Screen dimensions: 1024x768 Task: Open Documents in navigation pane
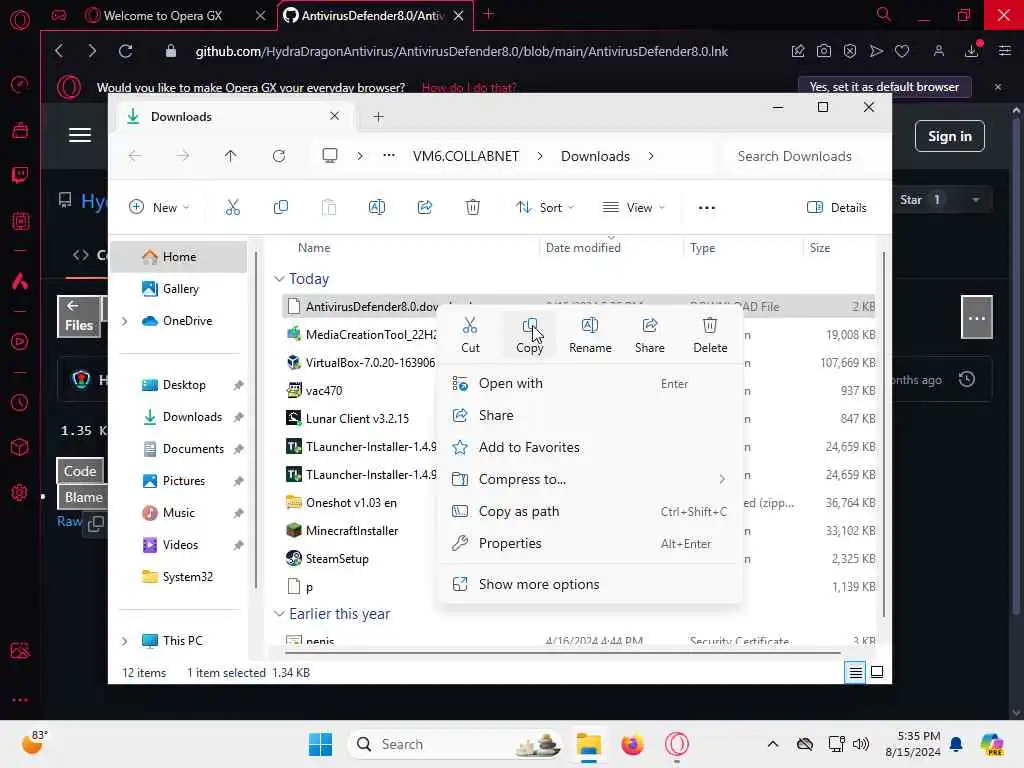[193, 449]
